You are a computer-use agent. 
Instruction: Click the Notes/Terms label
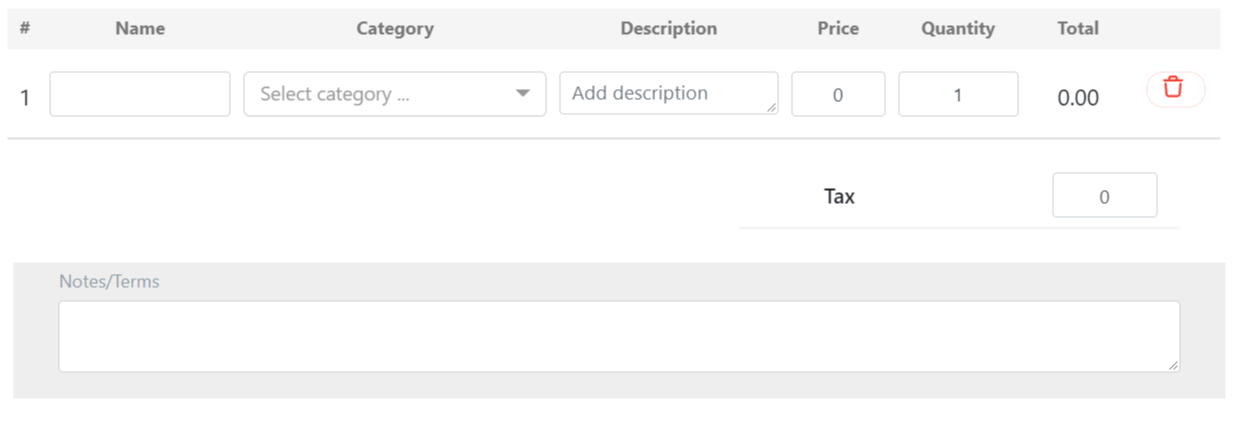click(109, 281)
